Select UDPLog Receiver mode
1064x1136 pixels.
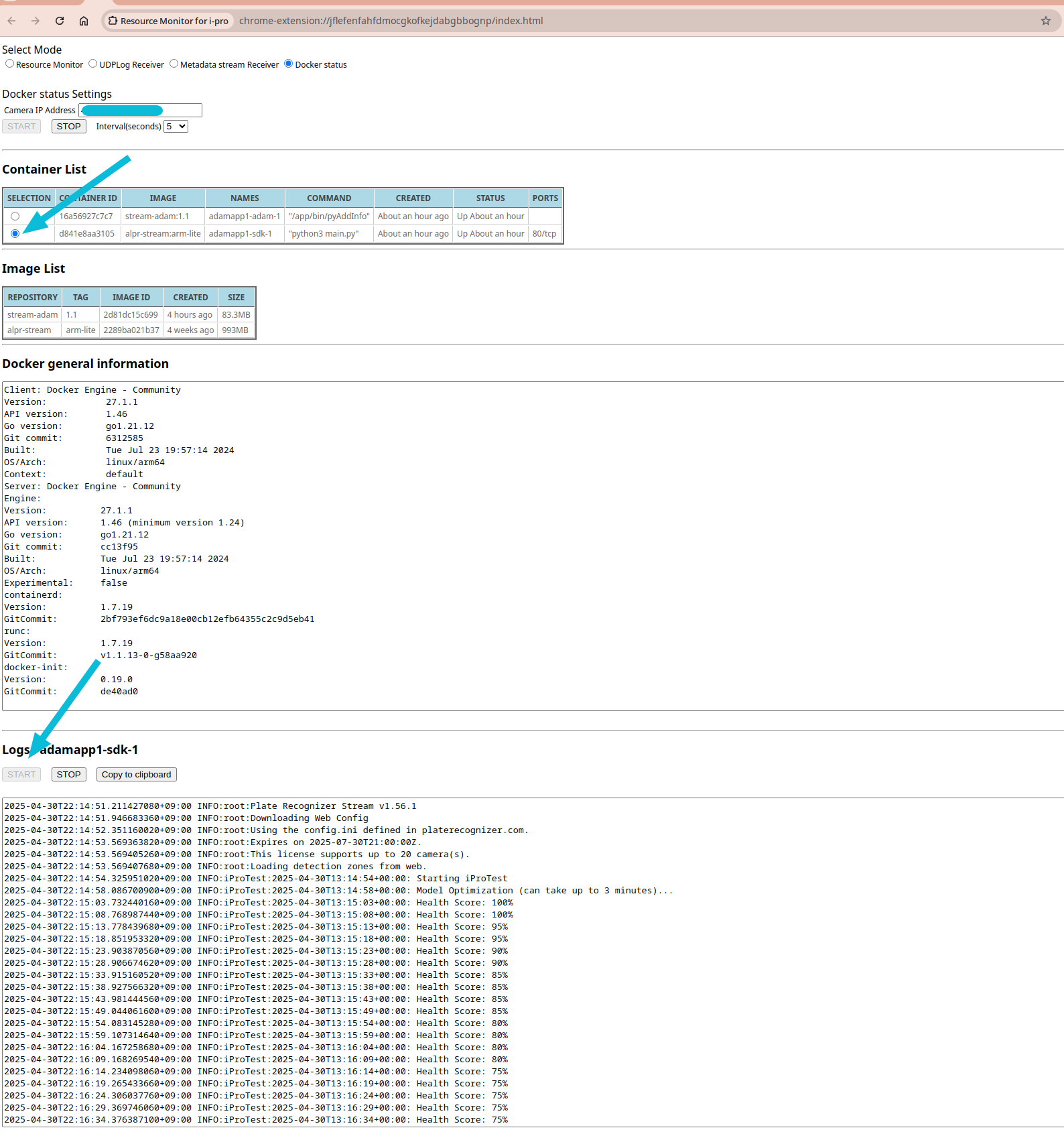93,64
